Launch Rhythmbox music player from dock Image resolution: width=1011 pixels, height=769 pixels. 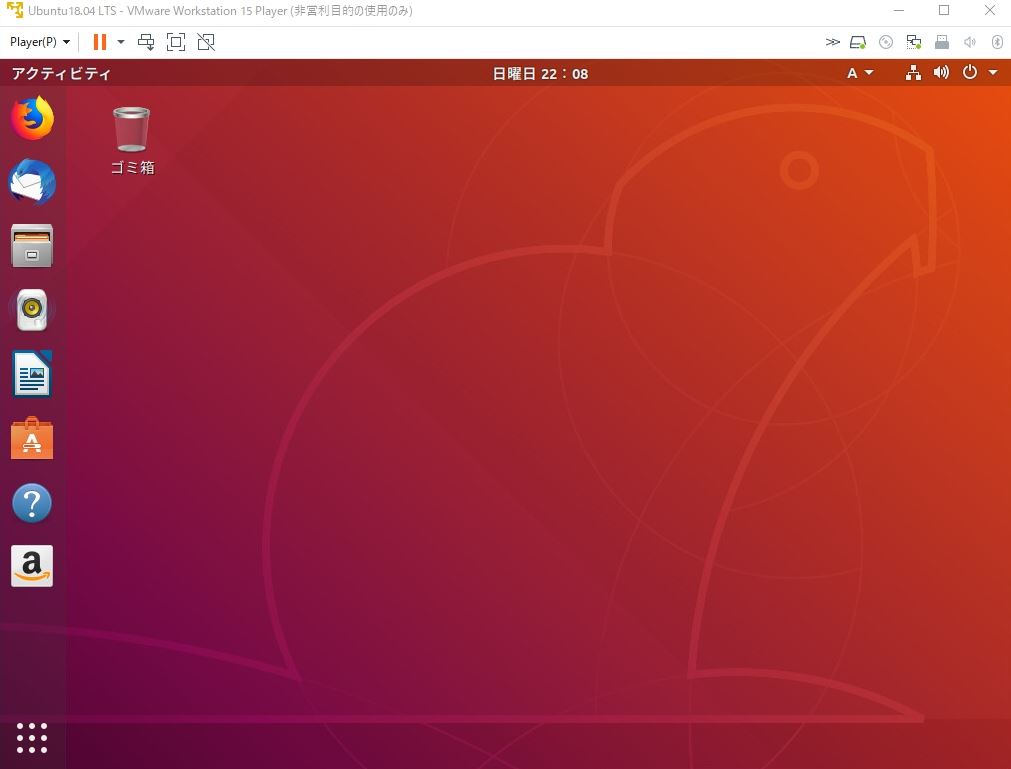(x=32, y=310)
